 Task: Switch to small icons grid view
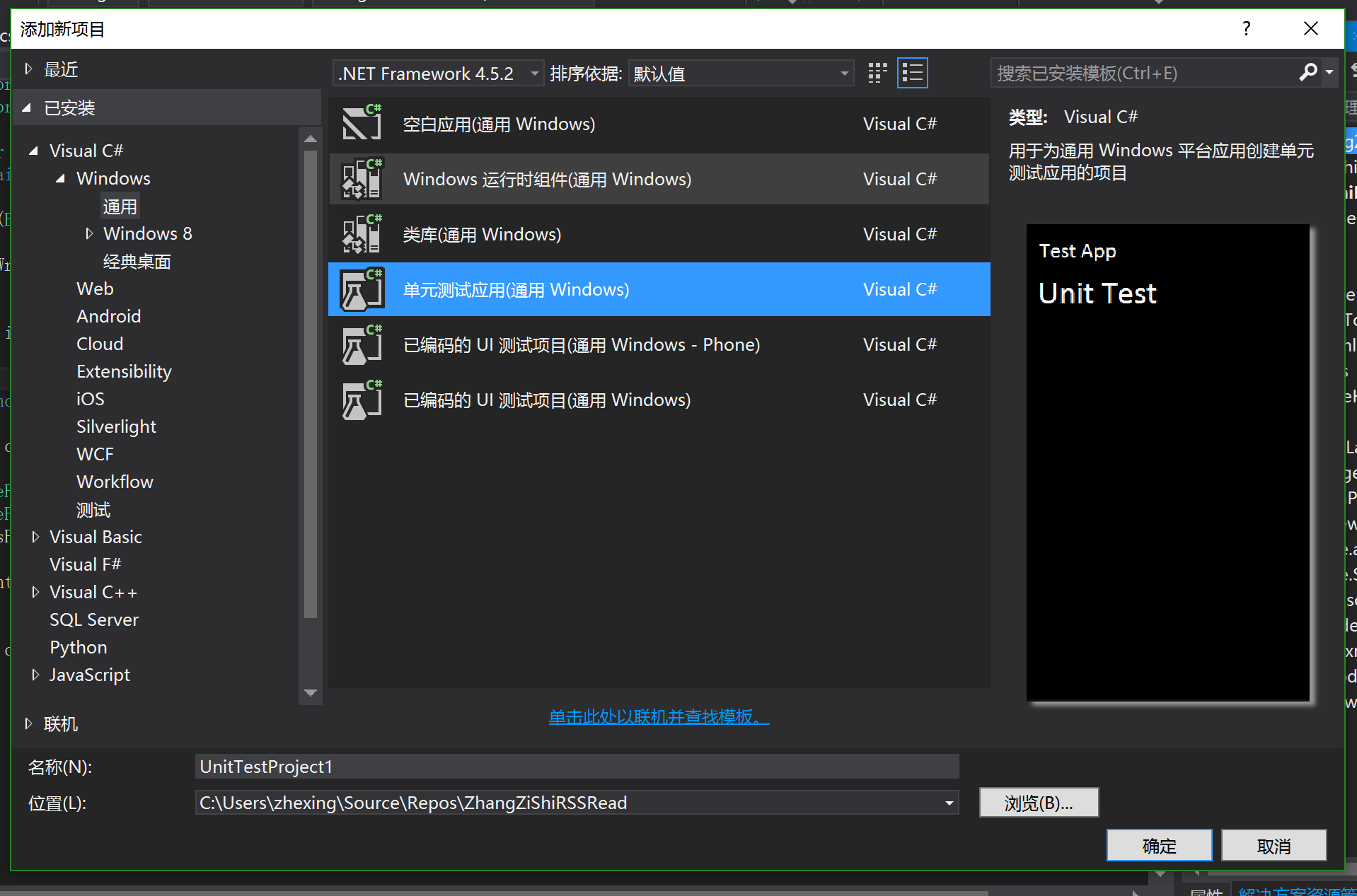coord(877,73)
